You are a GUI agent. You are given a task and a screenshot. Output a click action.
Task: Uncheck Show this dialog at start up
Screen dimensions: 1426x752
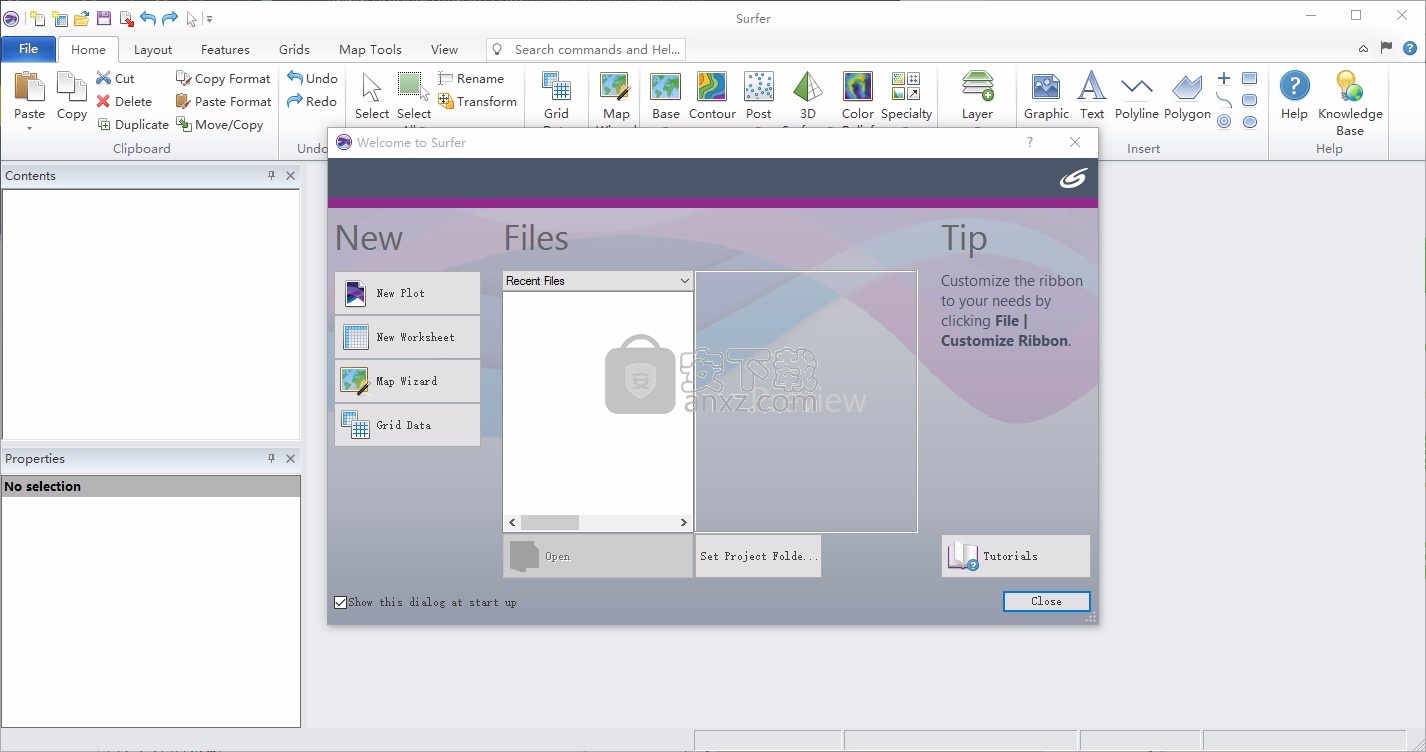tap(341, 602)
